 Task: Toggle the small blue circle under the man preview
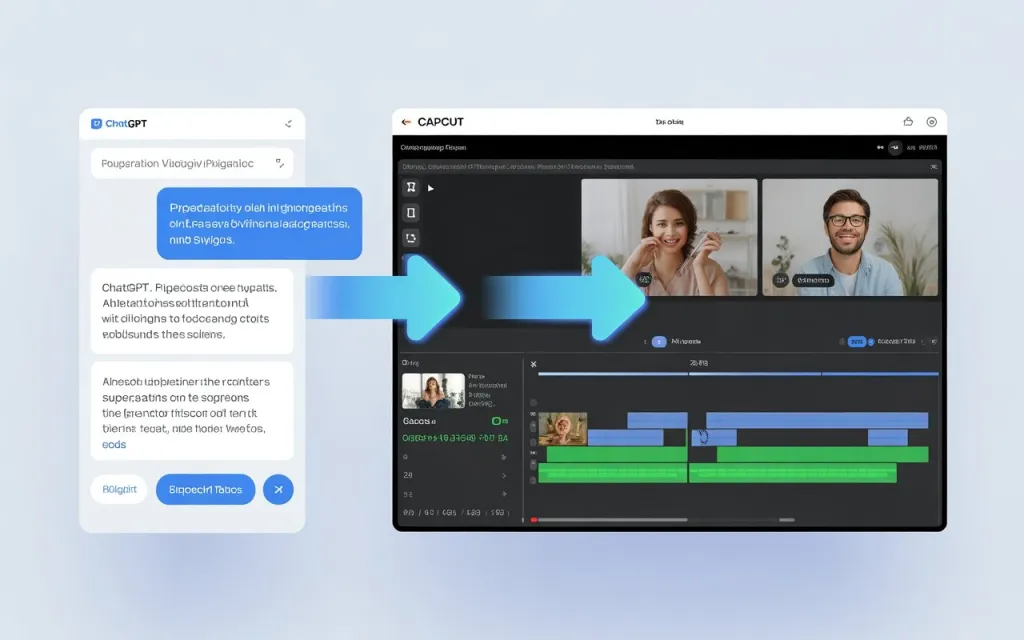[871, 342]
